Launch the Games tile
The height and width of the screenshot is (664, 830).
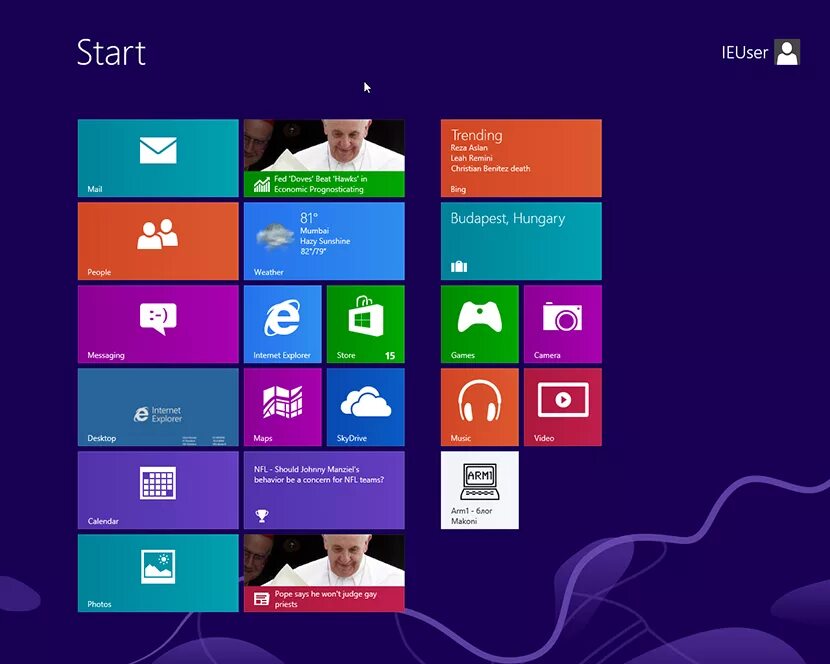click(x=480, y=324)
